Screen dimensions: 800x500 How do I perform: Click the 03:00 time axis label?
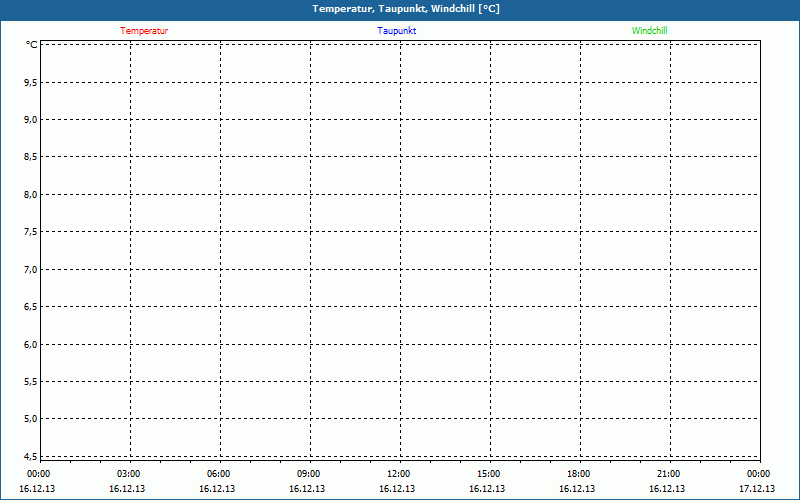point(129,474)
